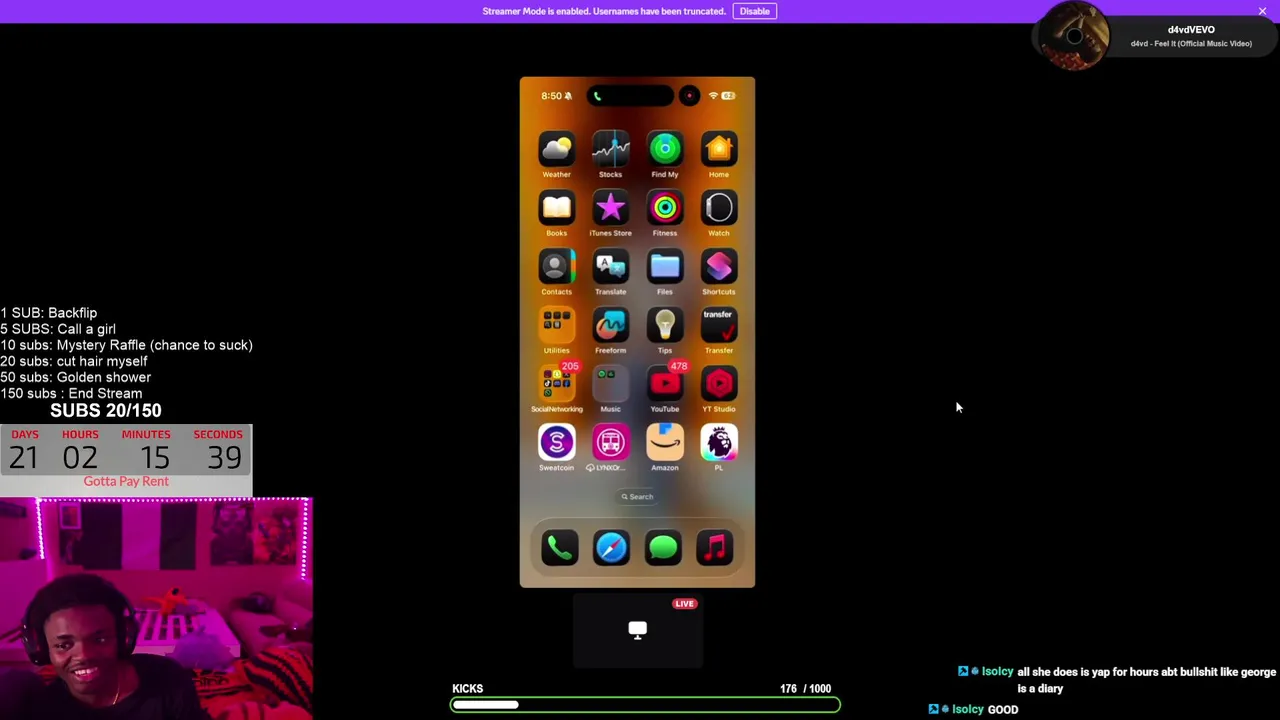
Task: Click the '1 SUB: Backflip' line
Action: tap(49, 313)
